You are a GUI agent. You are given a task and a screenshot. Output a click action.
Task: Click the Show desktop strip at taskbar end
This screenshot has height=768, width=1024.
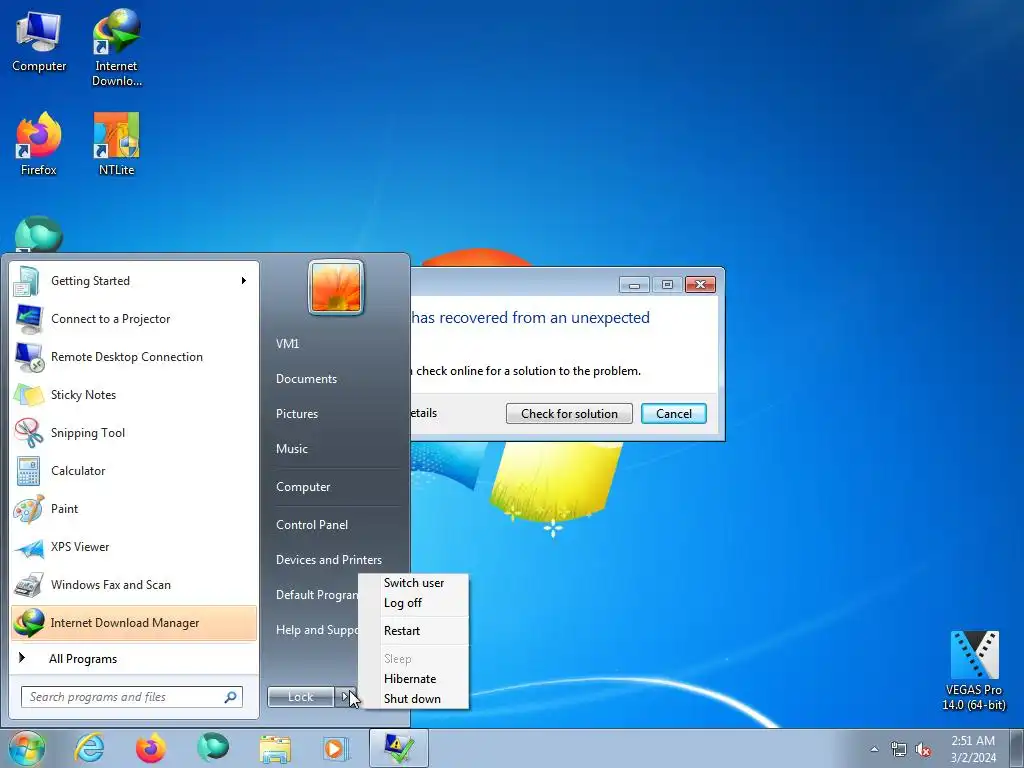(x=1017, y=748)
